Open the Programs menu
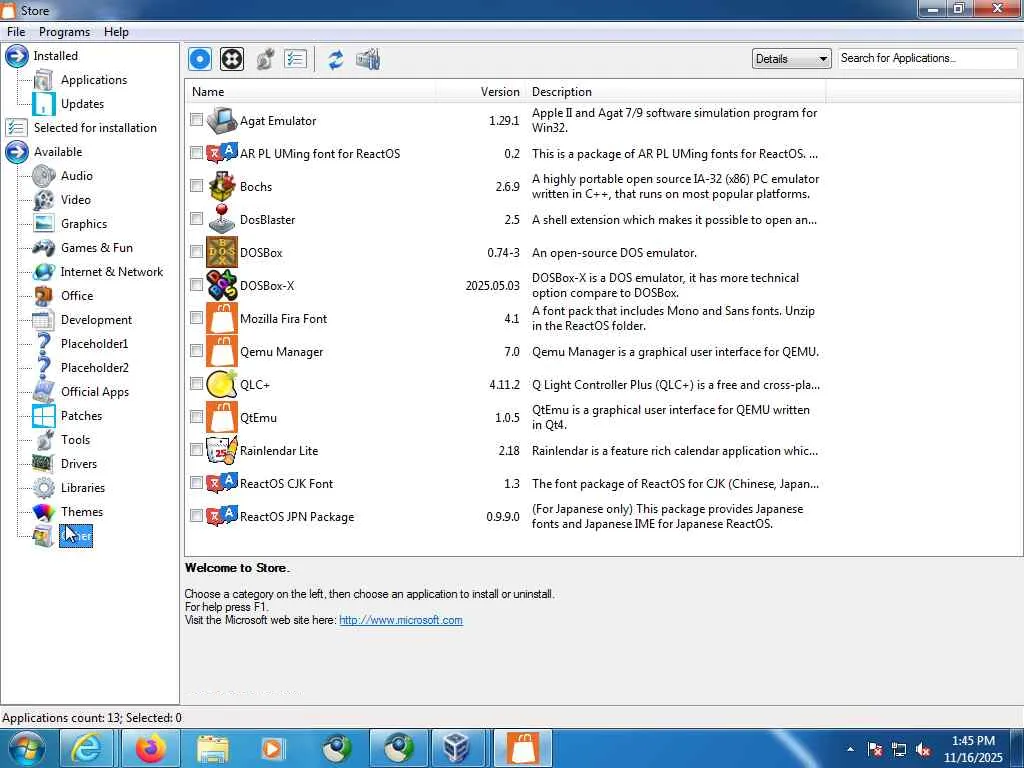The image size is (1024, 768). tap(64, 31)
